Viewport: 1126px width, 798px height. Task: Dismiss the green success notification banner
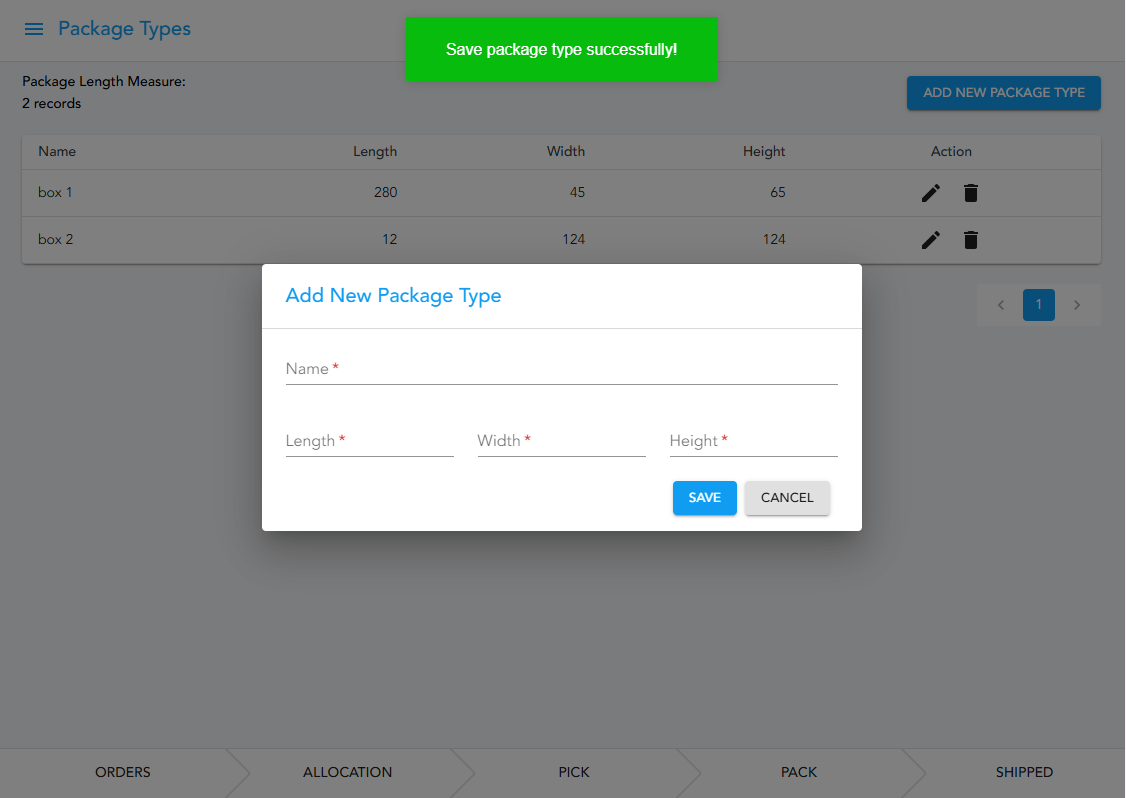pos(561,48)
